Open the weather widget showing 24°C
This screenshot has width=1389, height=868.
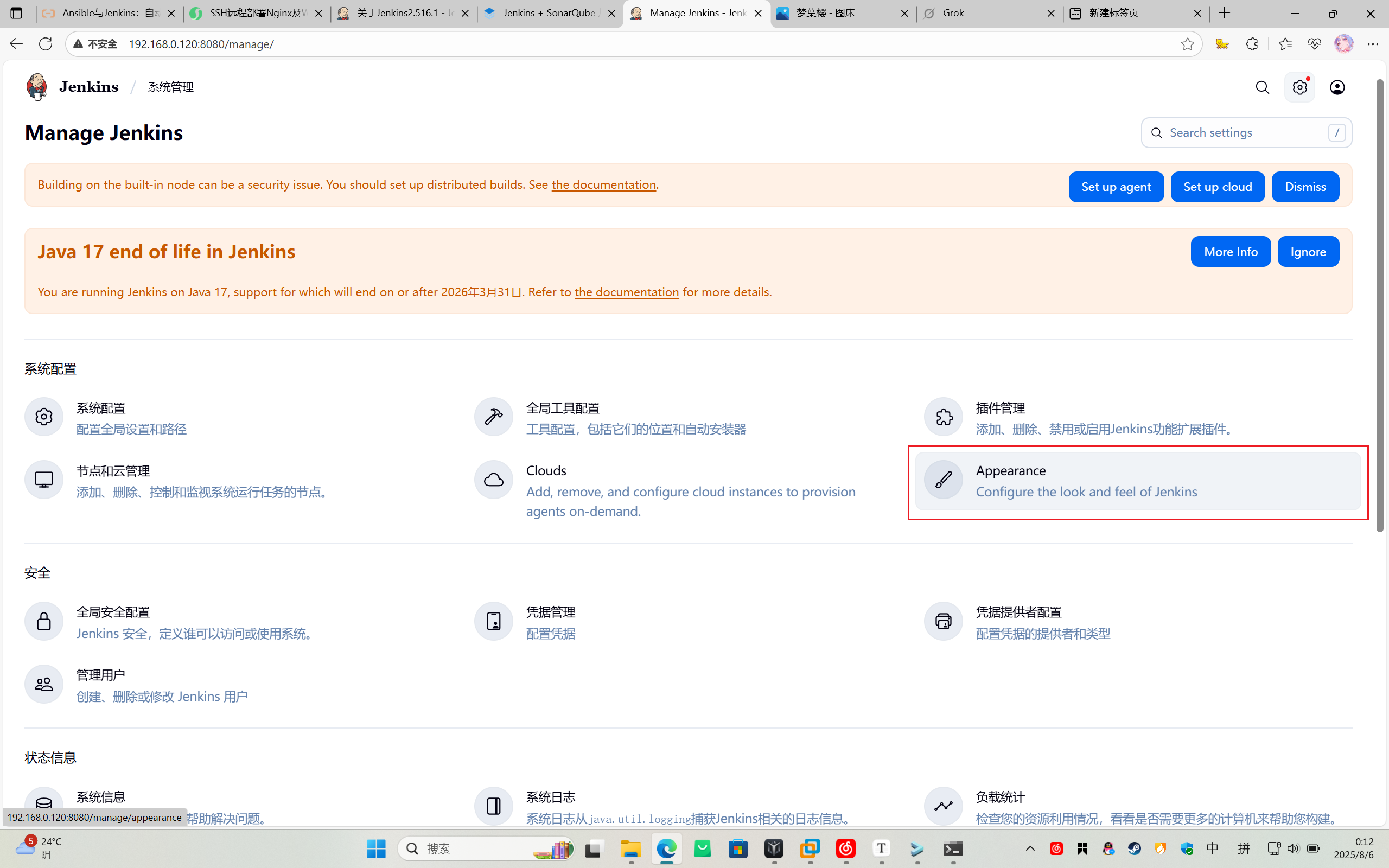39,848
